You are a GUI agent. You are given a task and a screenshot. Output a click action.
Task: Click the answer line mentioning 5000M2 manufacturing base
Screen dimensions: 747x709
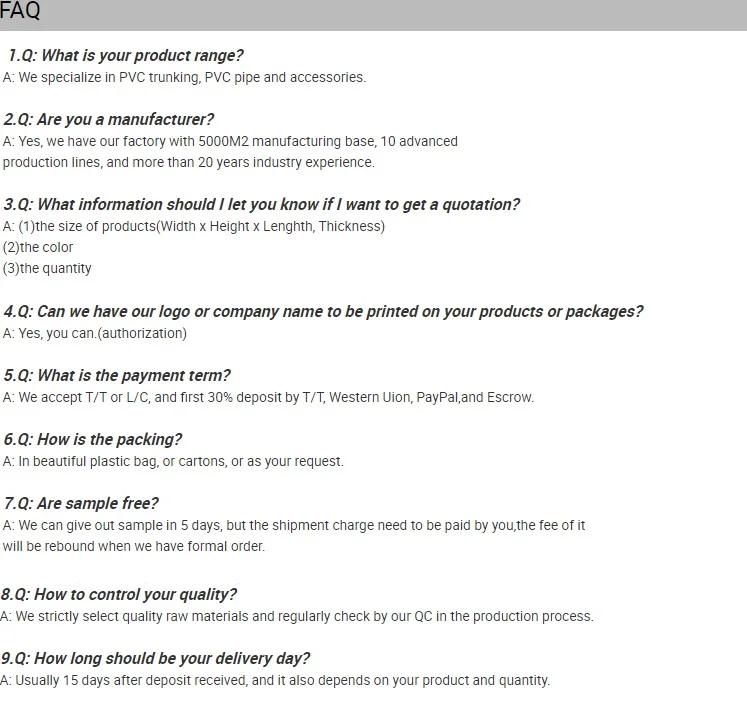click(230, 141)
